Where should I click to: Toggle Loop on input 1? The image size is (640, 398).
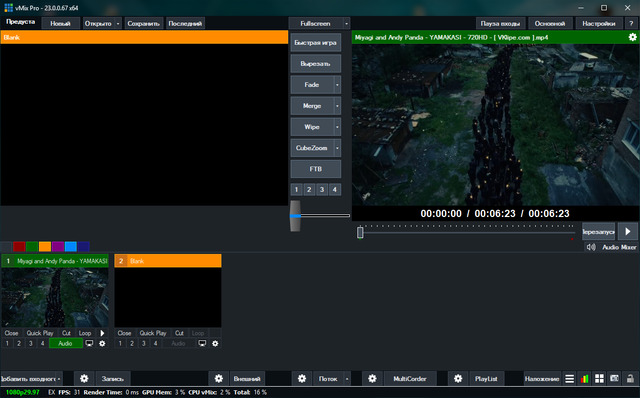[85, 333]
